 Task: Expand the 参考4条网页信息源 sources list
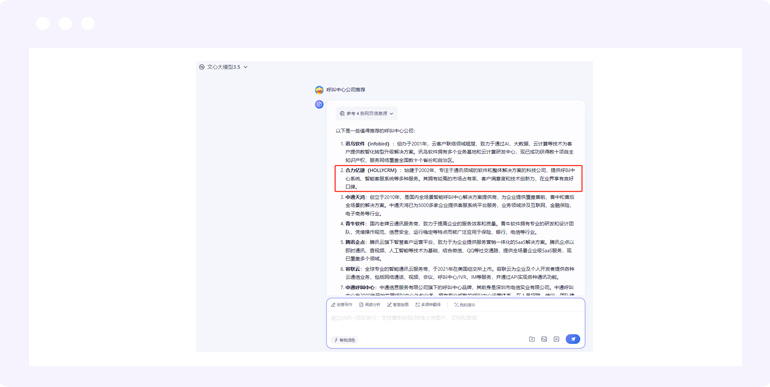point(366,113)
